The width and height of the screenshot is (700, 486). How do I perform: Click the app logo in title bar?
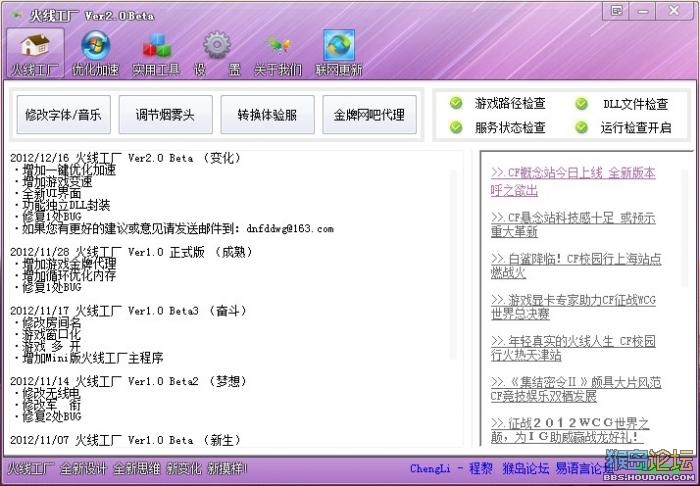click(17, 15)
